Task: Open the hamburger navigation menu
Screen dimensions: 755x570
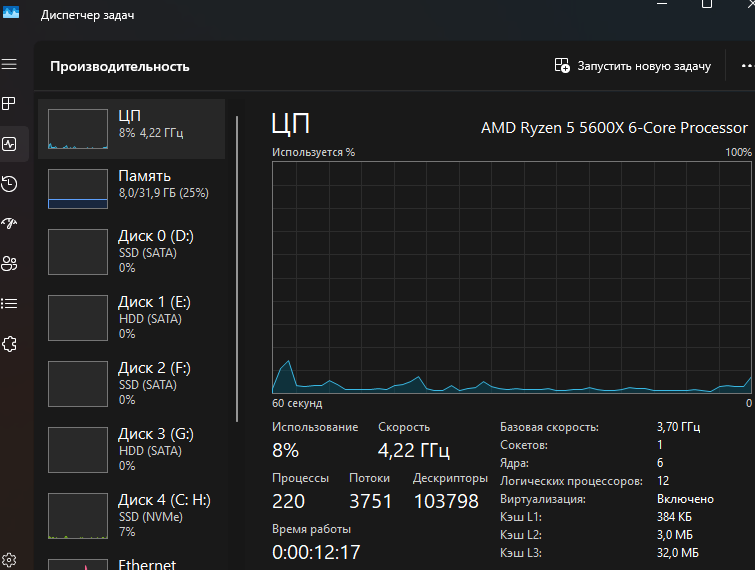Action: [x=9, y=64]
